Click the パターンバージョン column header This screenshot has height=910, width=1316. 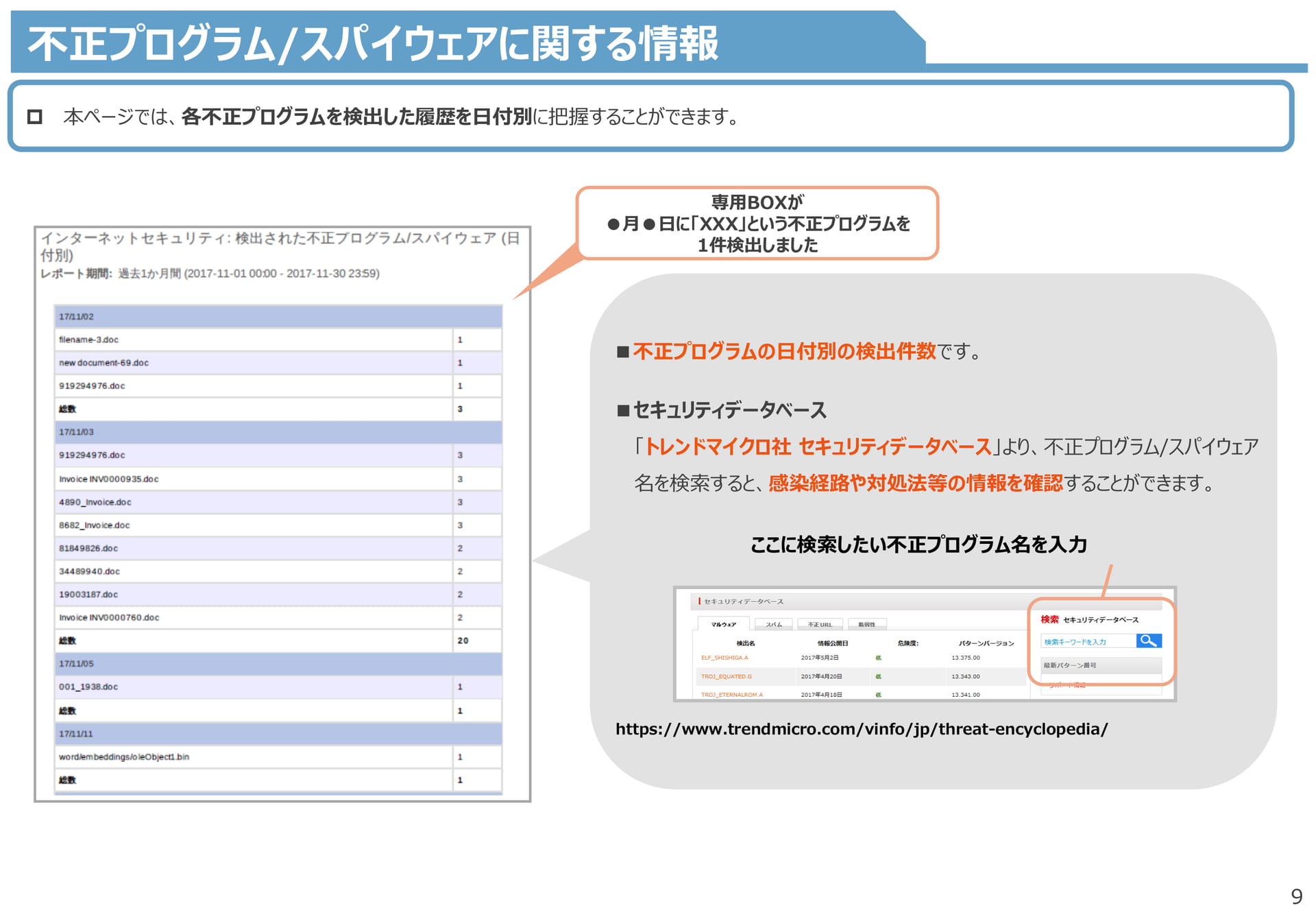coord(986,643)
